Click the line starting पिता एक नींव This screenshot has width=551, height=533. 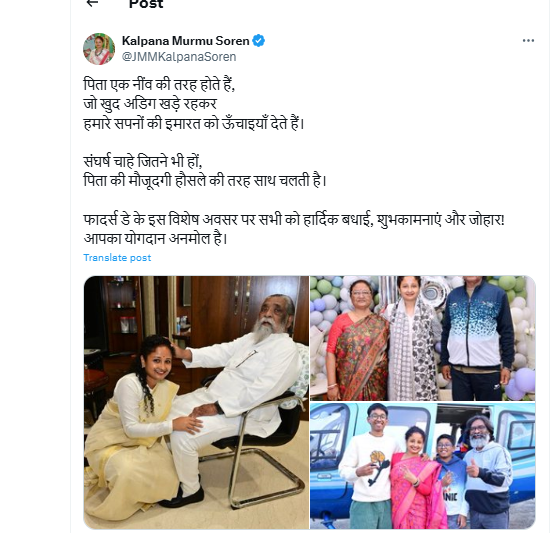tap(159, 85)
